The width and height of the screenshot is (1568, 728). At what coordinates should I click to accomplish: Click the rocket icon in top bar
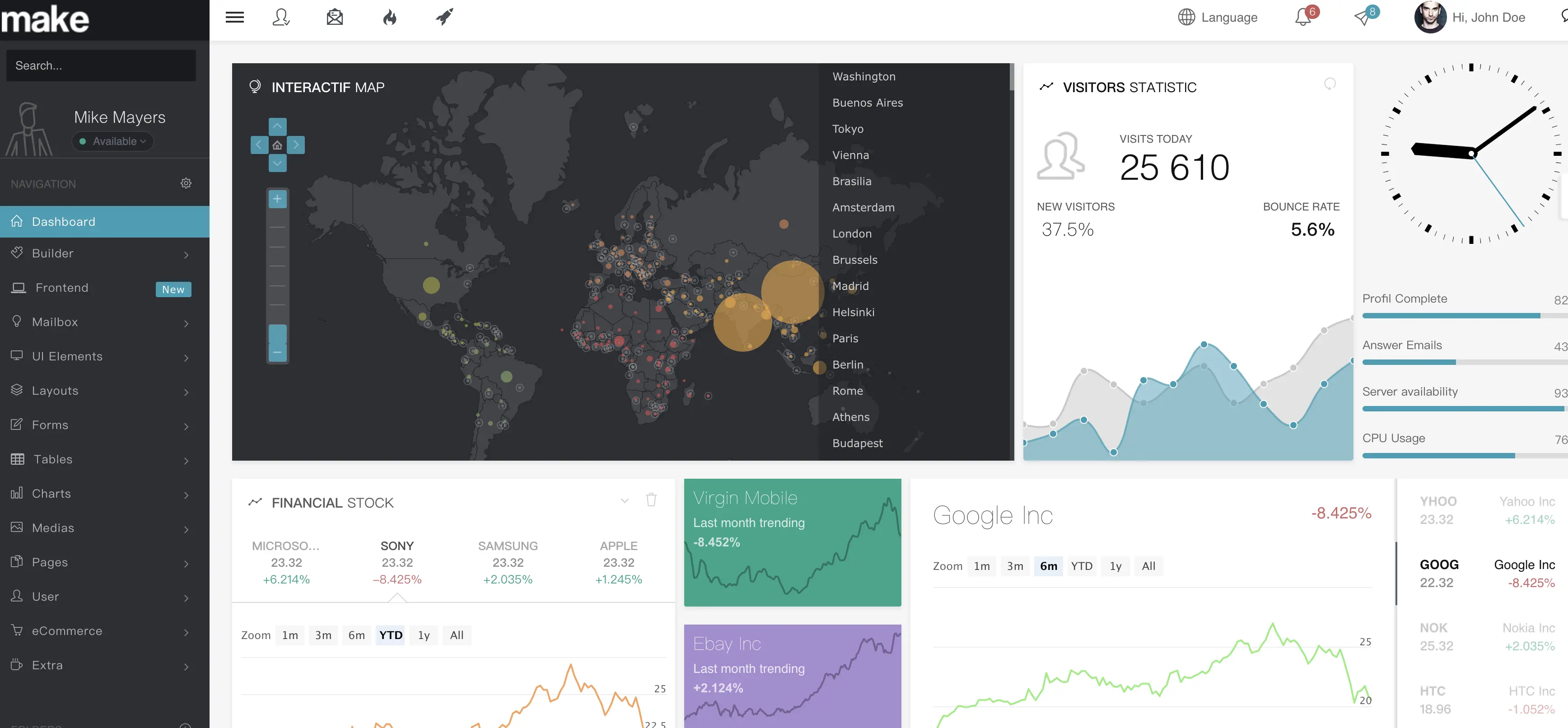(444, 17)
